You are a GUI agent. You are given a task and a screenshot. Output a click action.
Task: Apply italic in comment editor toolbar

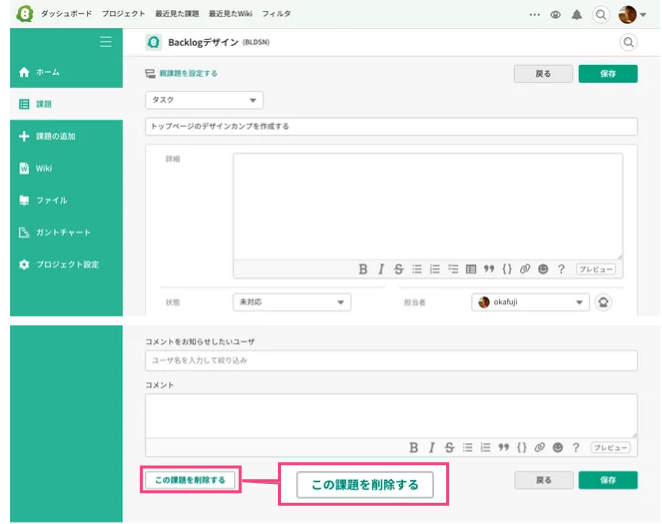pyautogui.click(x=431, y=448)
